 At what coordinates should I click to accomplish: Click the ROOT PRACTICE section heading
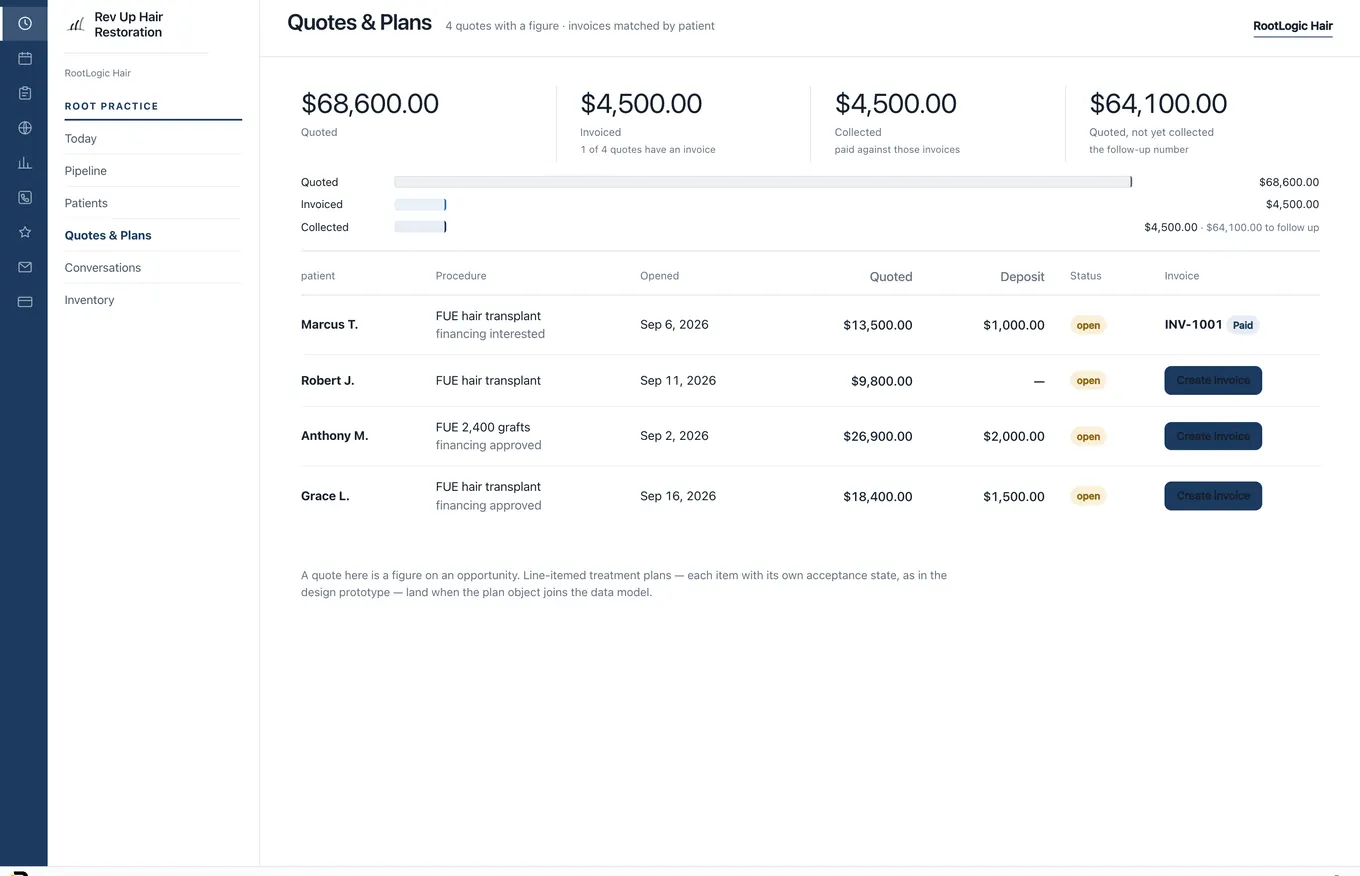111,106
